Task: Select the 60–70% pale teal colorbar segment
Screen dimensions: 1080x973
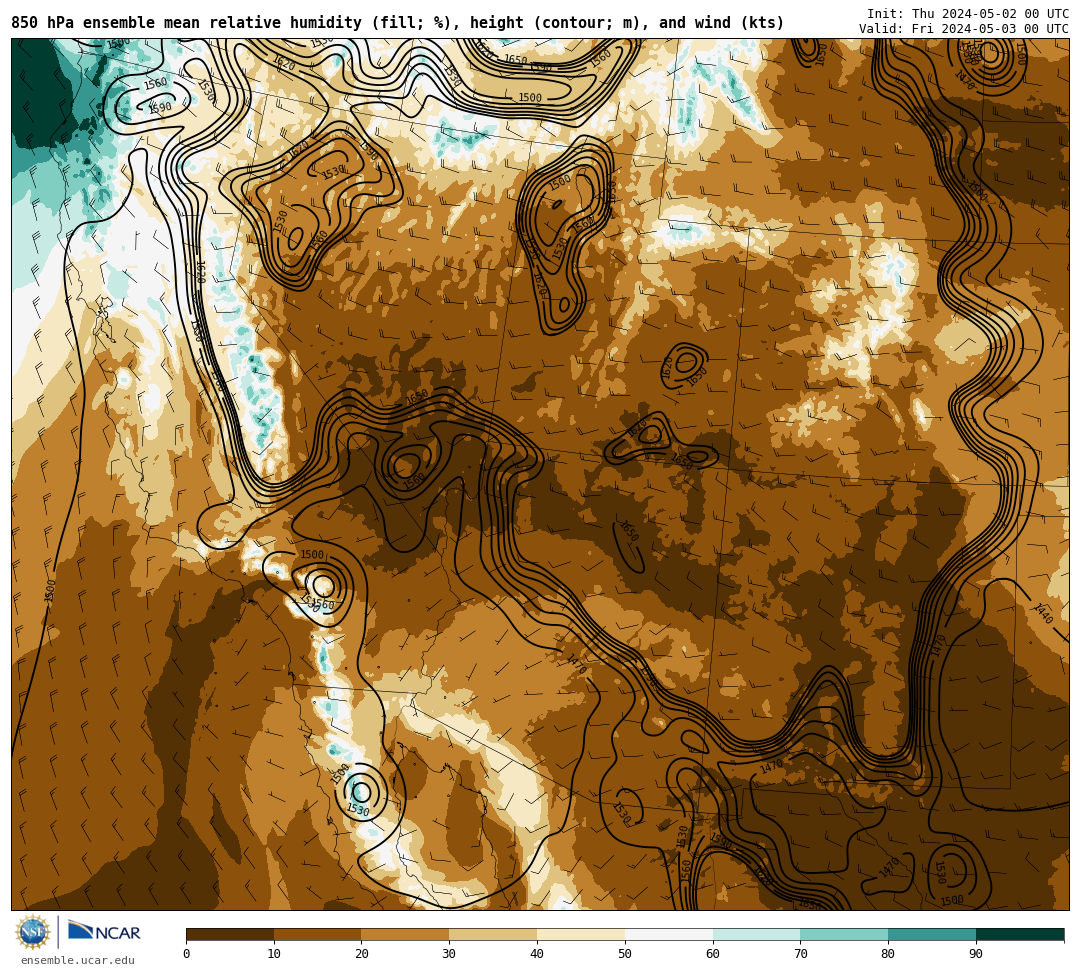Action: point(756,934)
